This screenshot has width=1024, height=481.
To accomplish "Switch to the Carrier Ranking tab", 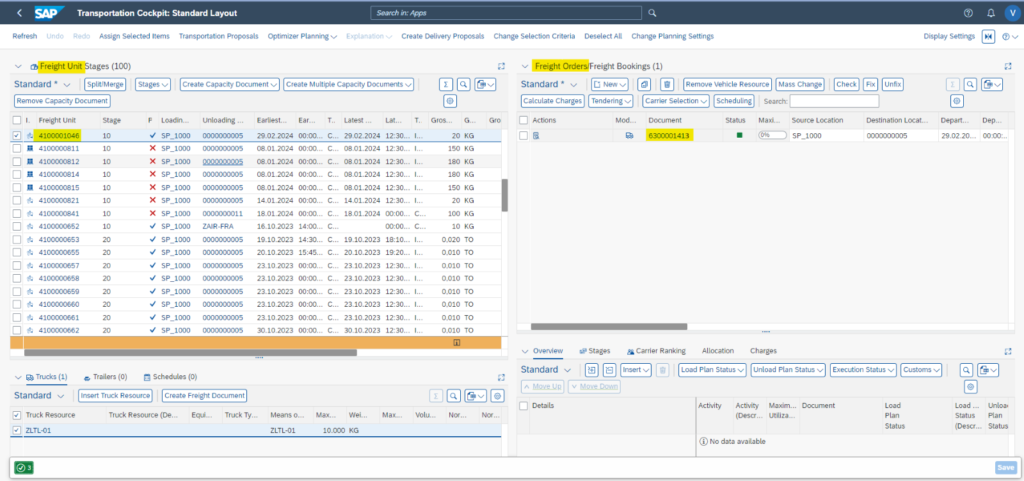I will pos(655,351).
